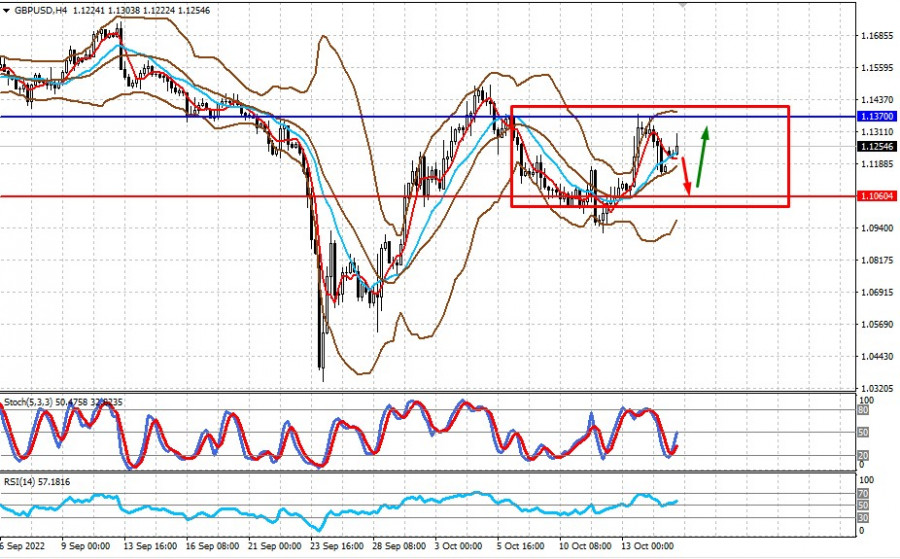Click the blue 1.13700 price level label
Image resolution: width=900 pixels, height=559 pixels.
click(x=877, y=117)
